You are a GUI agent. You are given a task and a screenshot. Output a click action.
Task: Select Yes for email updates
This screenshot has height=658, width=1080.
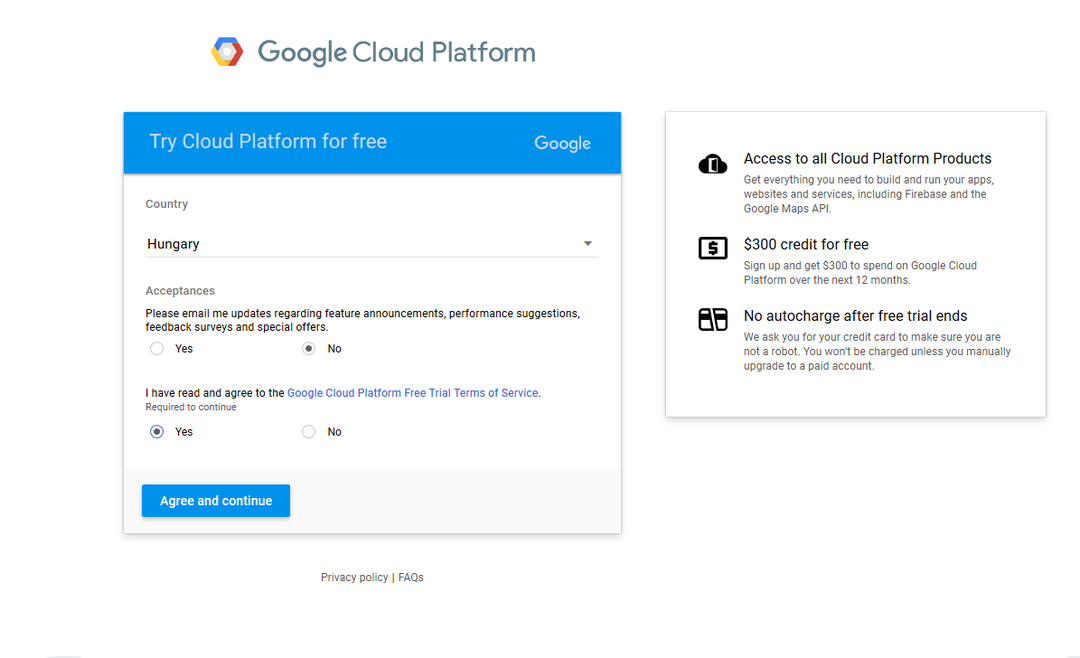pos(157,349)
